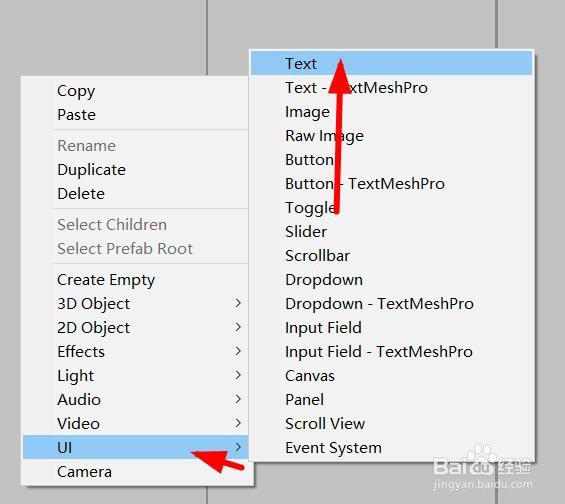Add an Input Field element

(391, 328)
